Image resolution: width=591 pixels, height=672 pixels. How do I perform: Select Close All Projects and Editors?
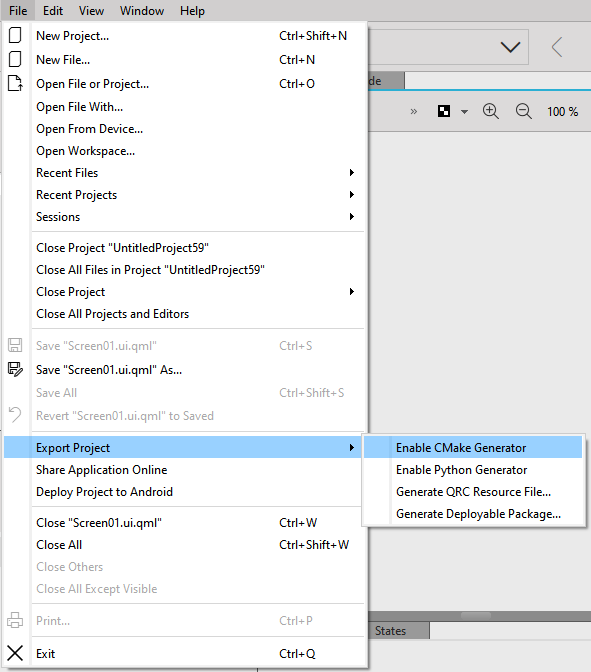tap(184, 314)
